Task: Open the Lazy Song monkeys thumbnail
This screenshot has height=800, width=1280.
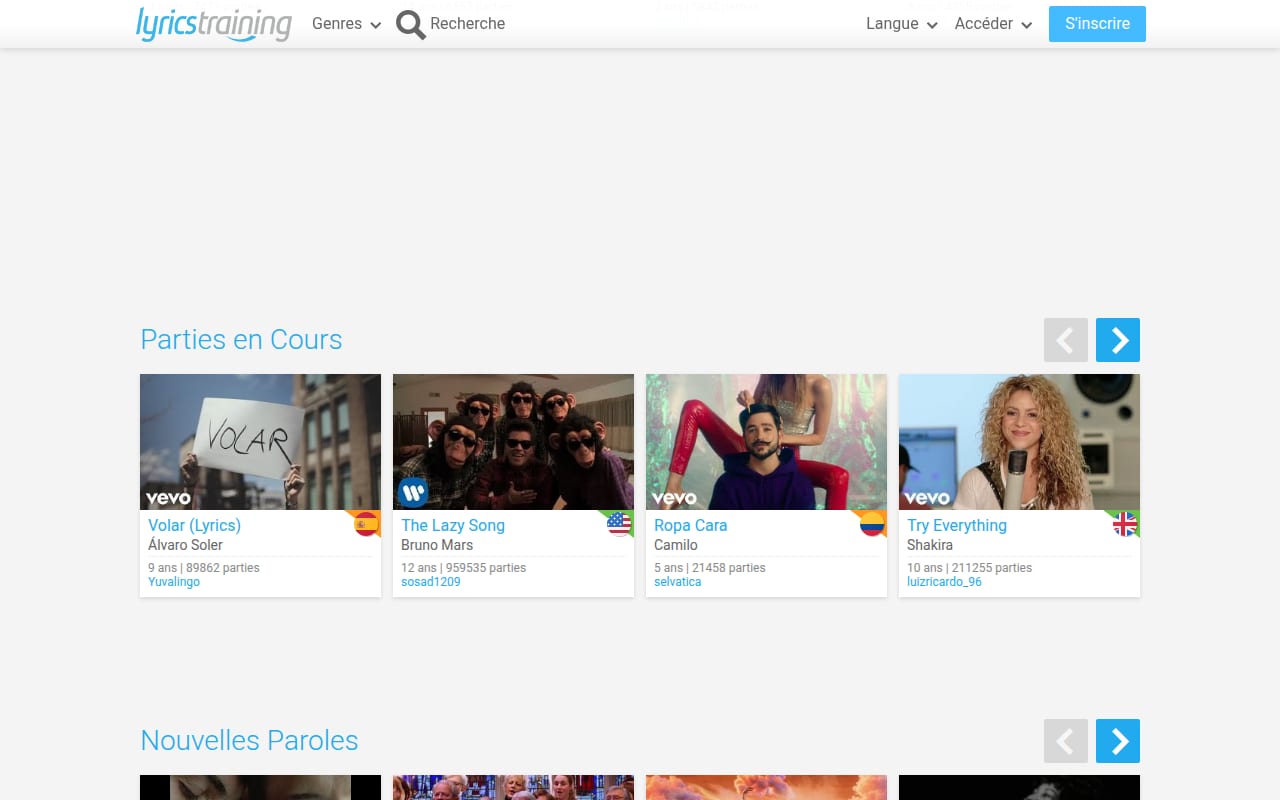Action: click(x=513, y=442)
